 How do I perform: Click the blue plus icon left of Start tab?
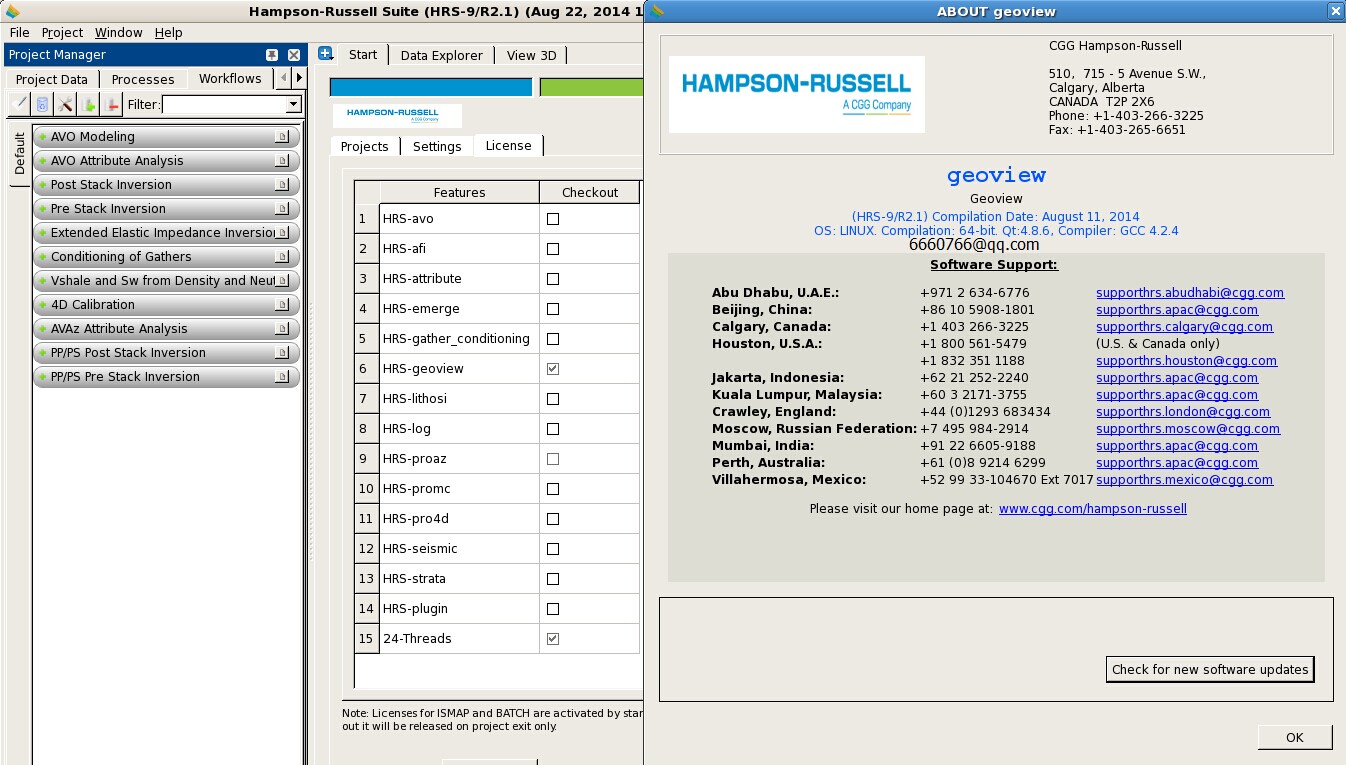(326, 54)
